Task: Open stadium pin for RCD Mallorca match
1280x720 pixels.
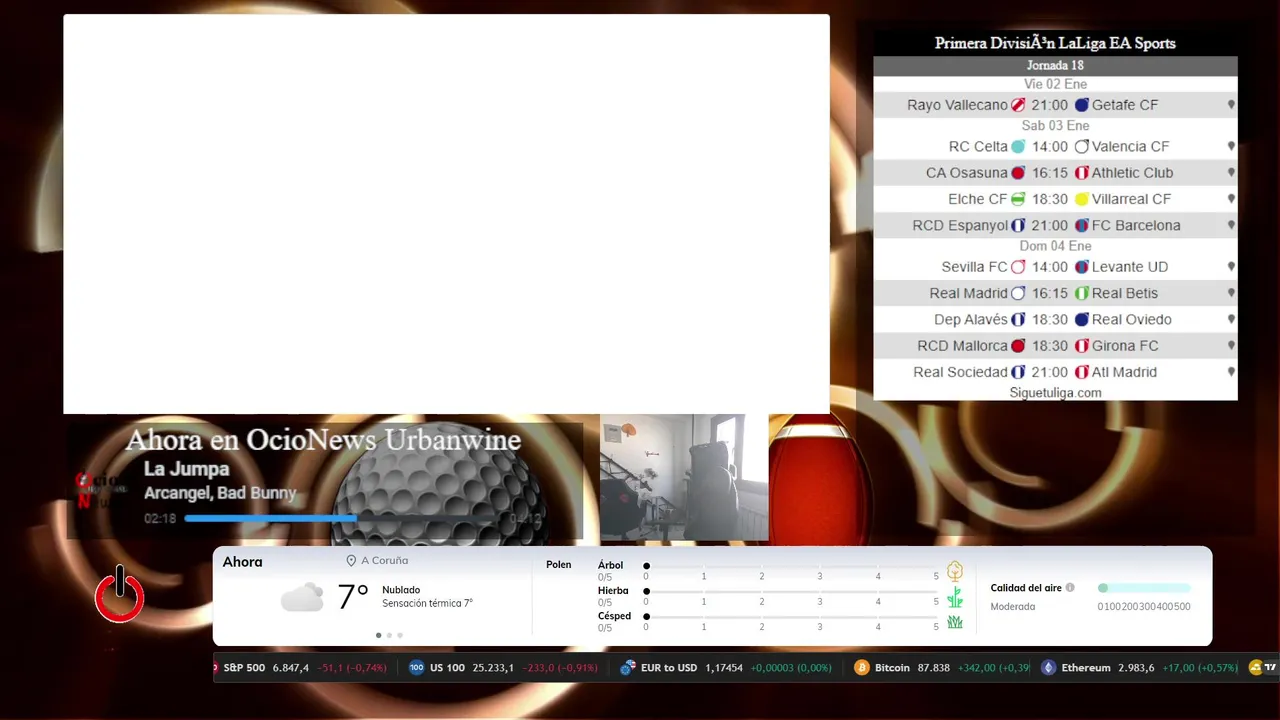Action: pyautogui.click(x=1231, y=346)
